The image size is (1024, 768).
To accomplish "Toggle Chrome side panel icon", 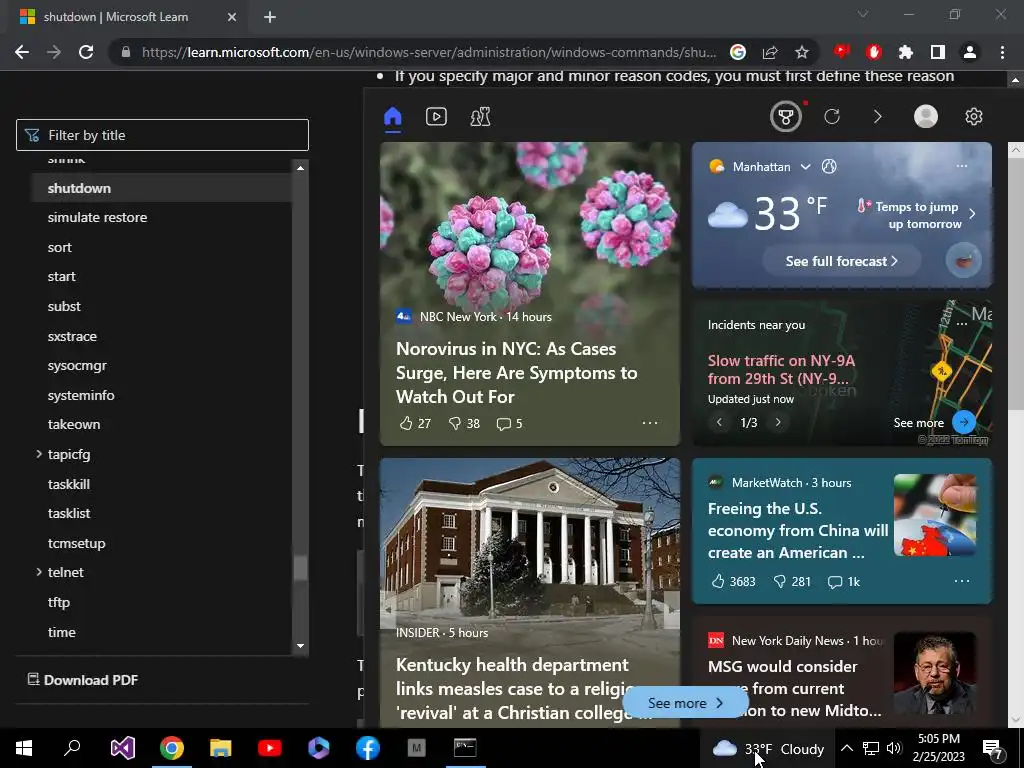I will pos(938,52).
